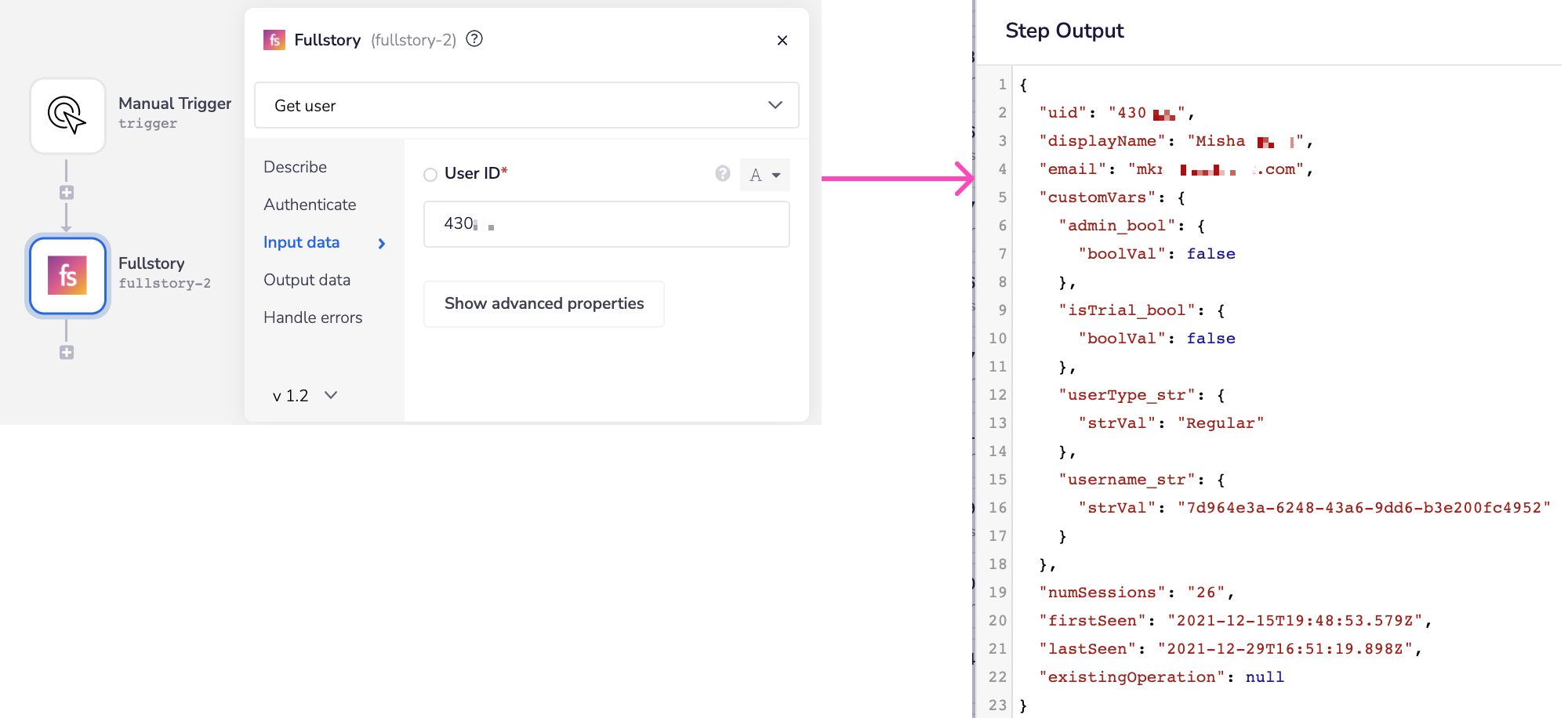1568x718 pixels.
Task: Click Show advanced properties button
Action: coord(543,304)
